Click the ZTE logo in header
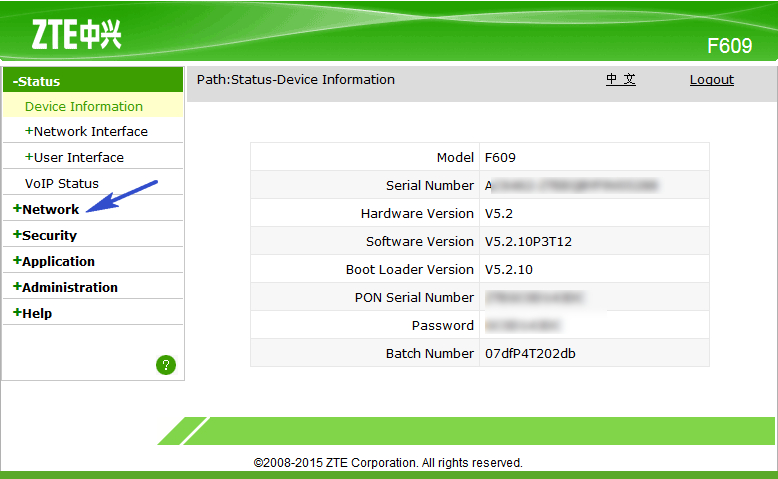Image resolution: width=778 pixels, height=479 pixels. click(76, 34)
